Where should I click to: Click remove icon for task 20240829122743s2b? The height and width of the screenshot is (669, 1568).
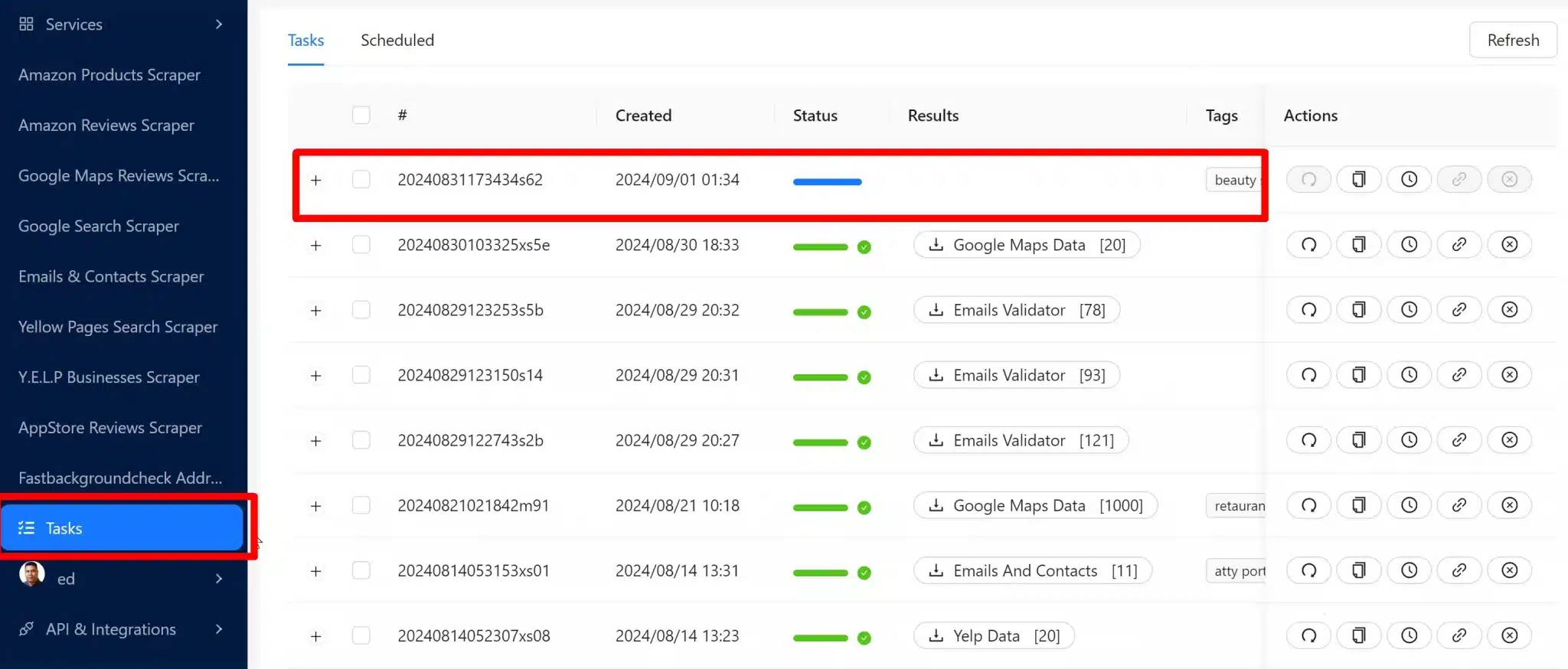click(1509, 440)
